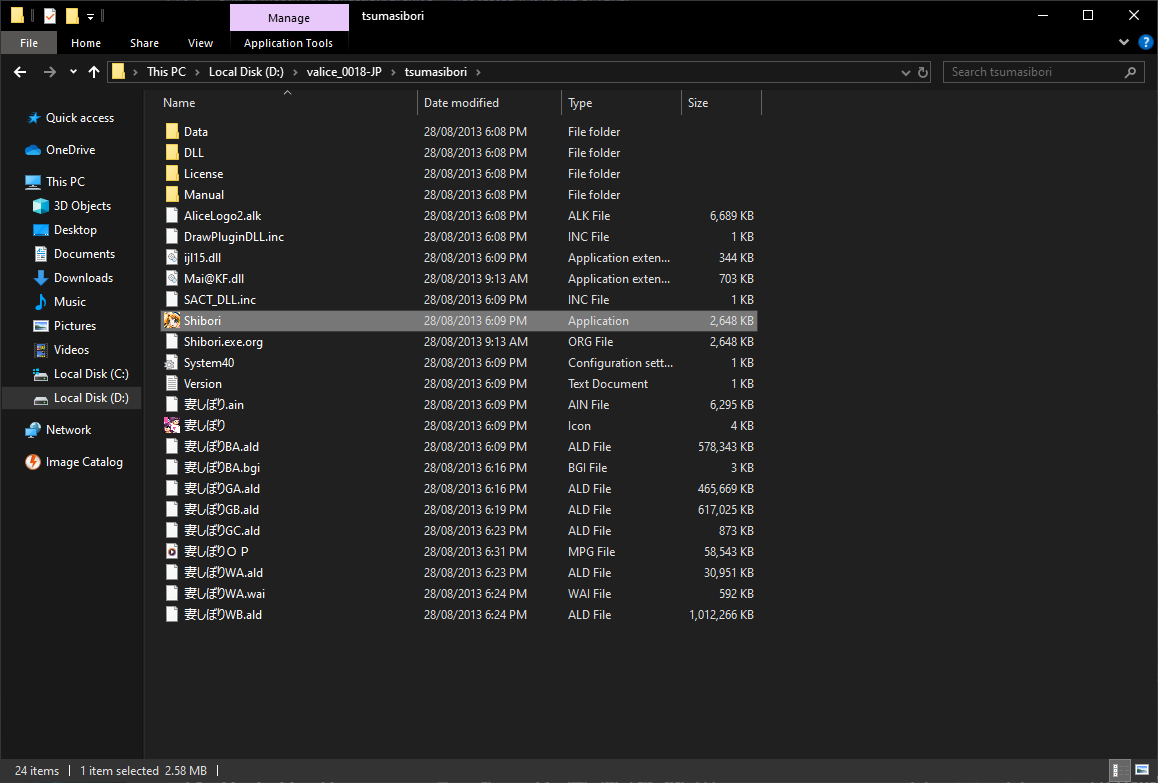
Task: Switch to large icons view in status bar
Action: click(x=1142, y=770)
